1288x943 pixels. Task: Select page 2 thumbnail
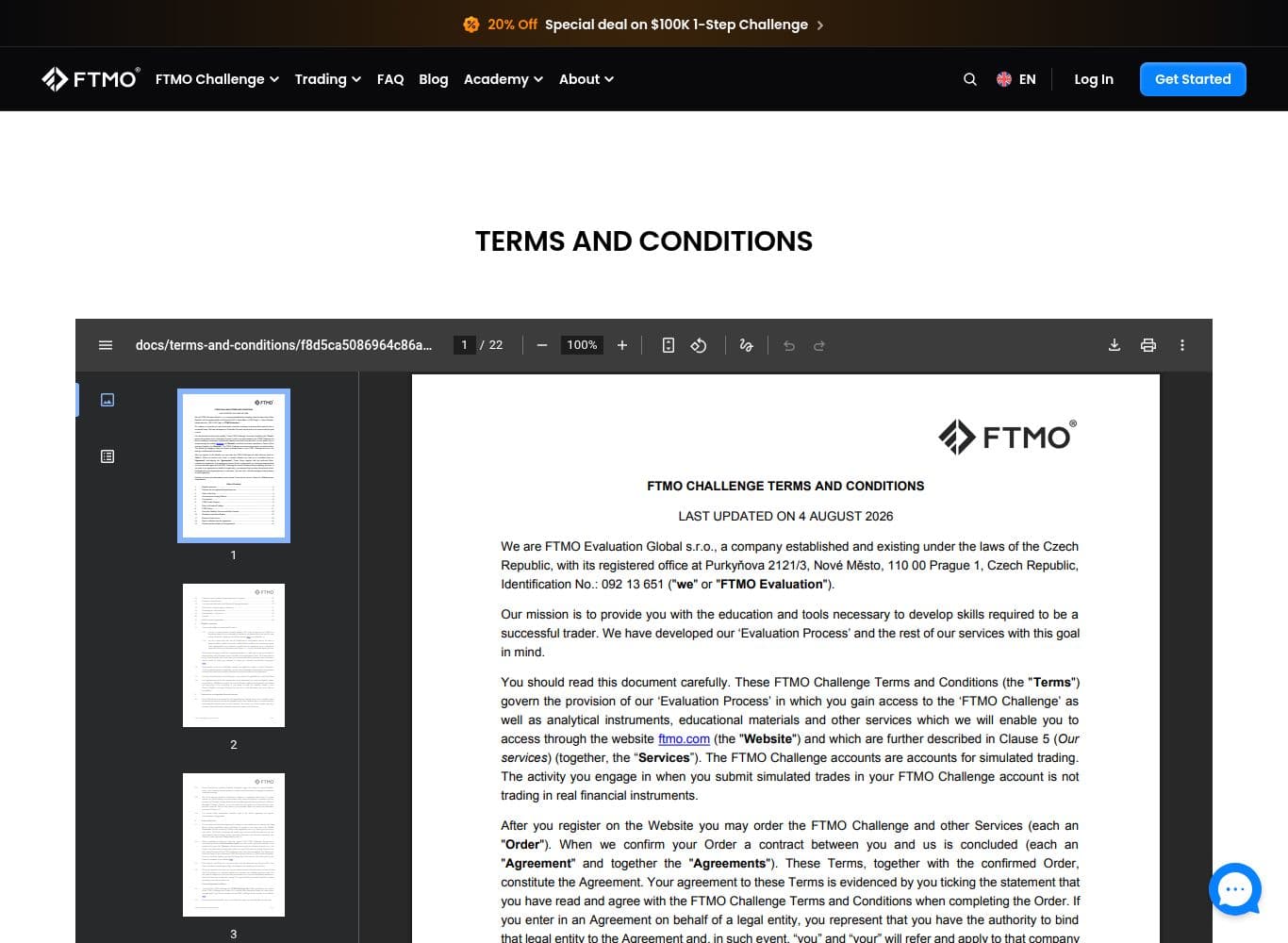click(234, 655)
